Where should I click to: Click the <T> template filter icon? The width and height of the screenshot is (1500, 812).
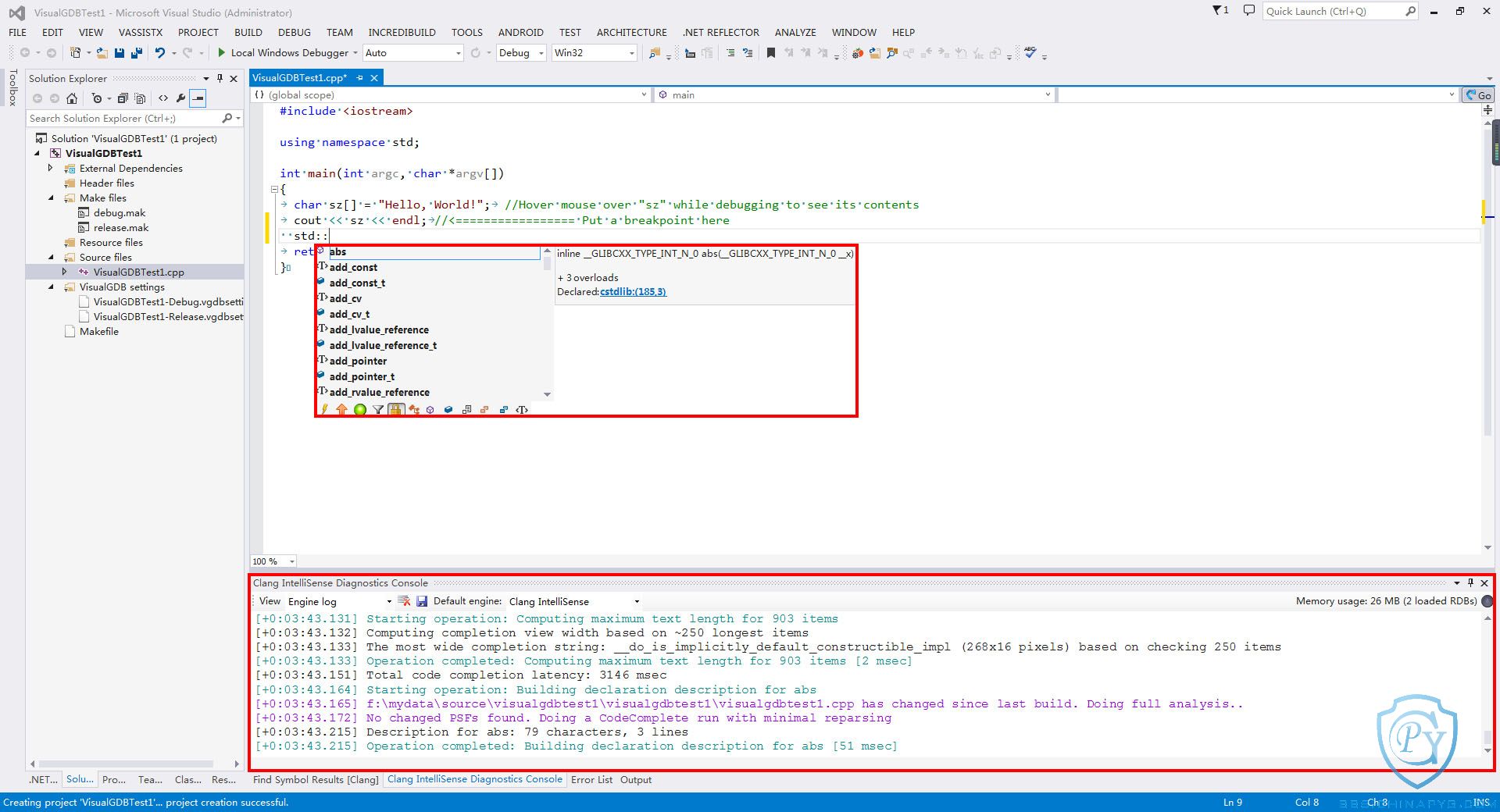pyautogui.click(x=522, y=409)
